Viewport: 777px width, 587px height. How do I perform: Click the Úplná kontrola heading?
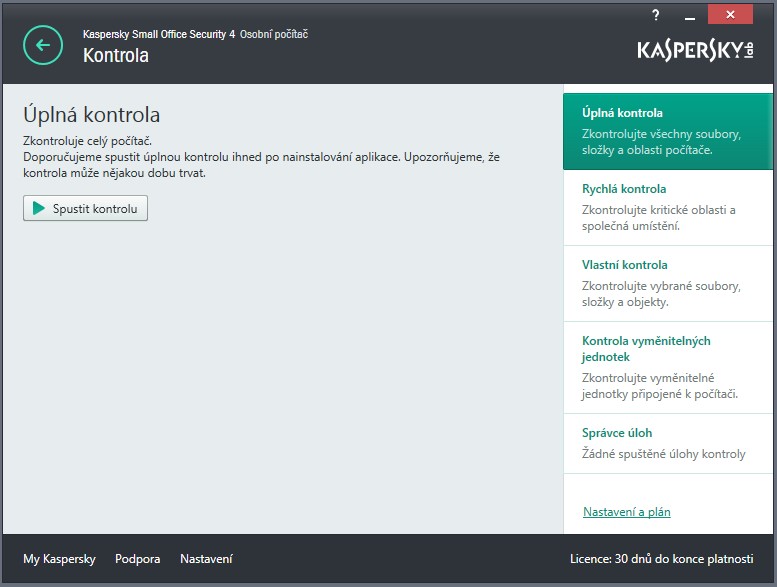pos(91,114)
